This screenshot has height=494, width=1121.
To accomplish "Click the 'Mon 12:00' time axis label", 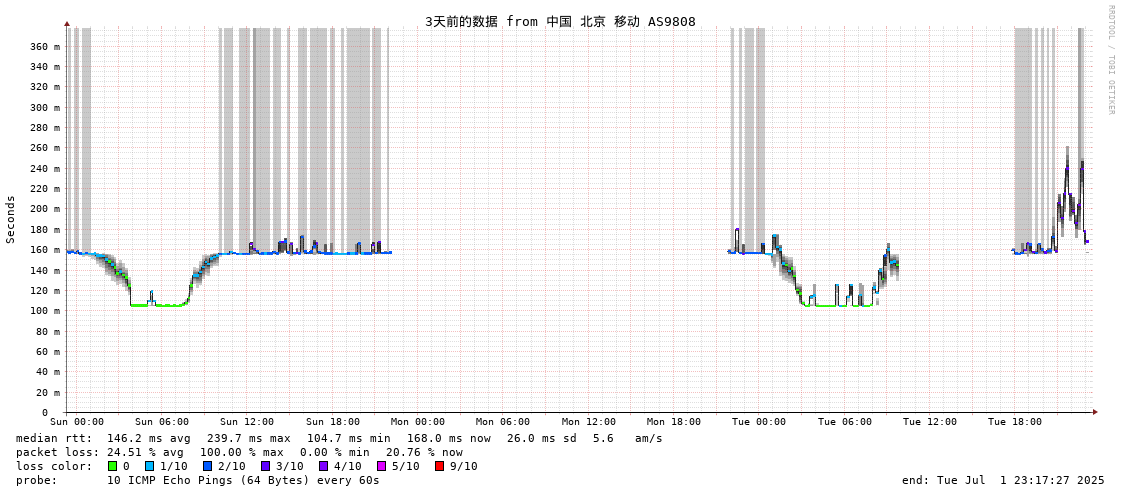I will (589, 422).
